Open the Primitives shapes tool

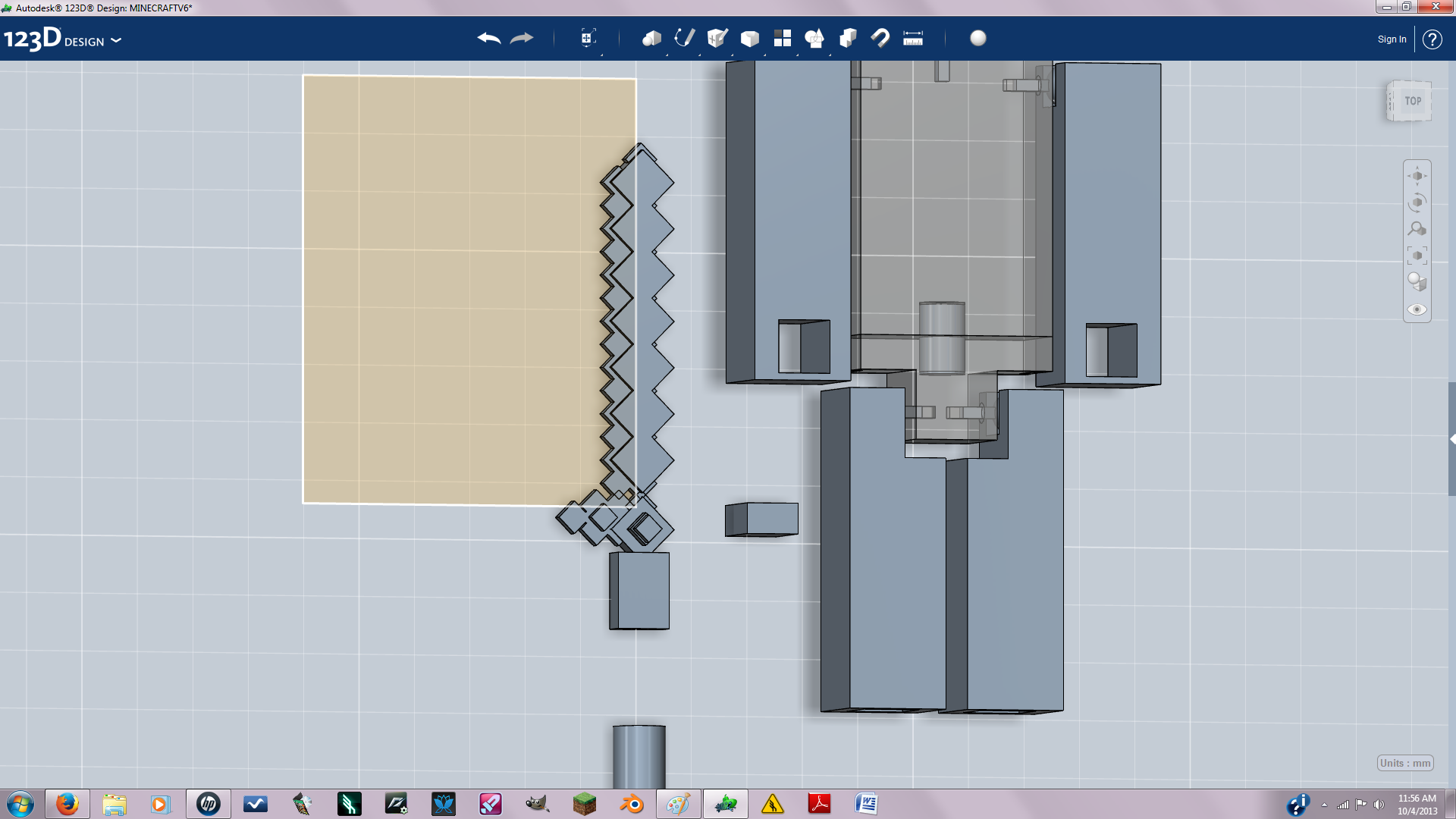651,38
